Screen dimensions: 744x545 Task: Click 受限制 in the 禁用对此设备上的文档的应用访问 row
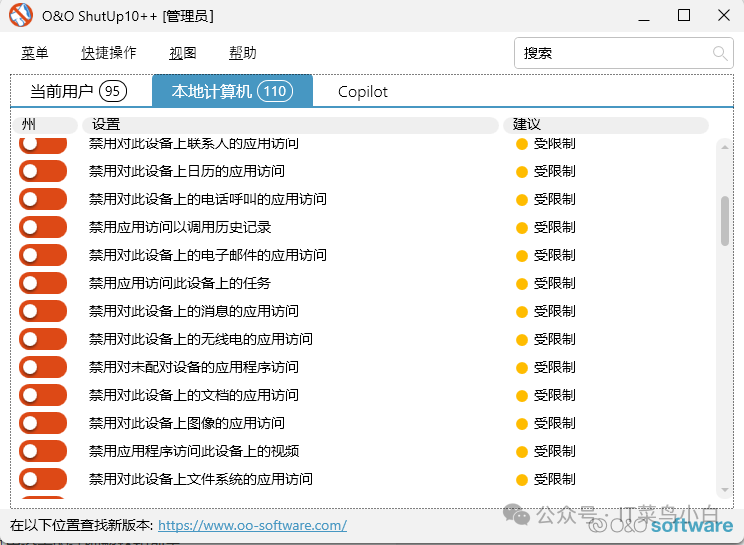coord(554,395)
